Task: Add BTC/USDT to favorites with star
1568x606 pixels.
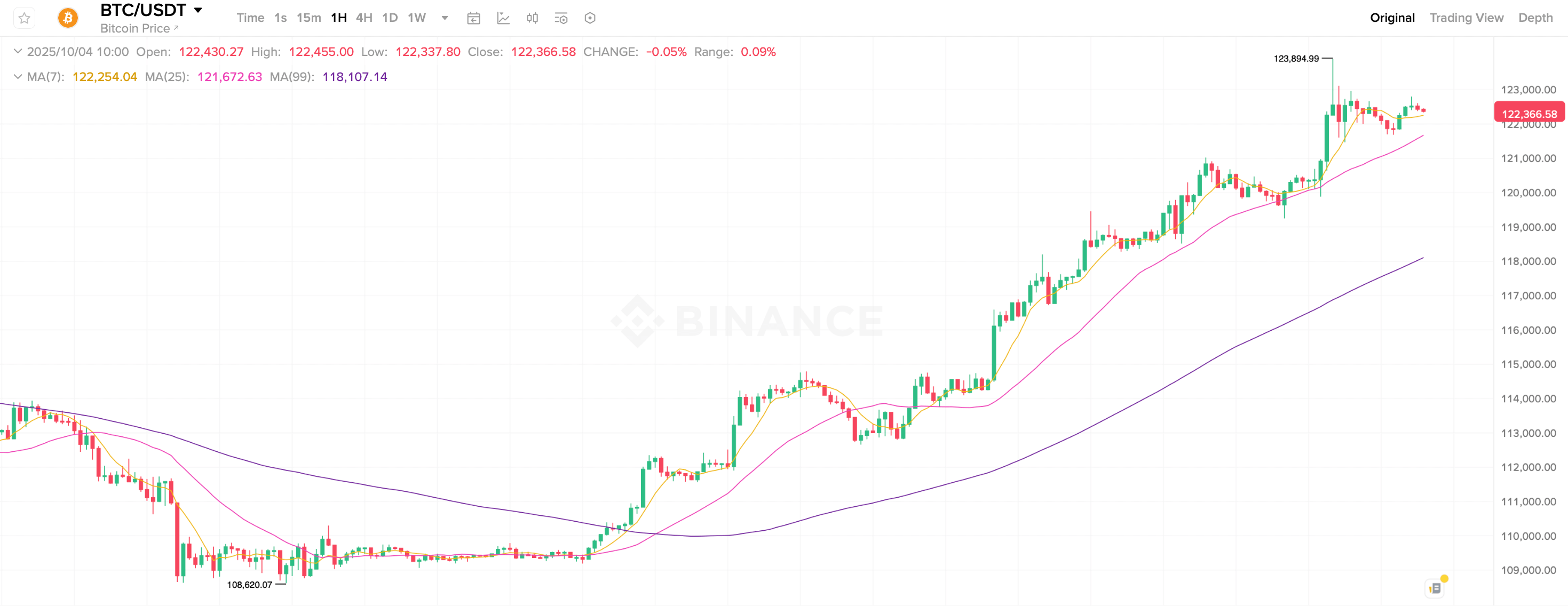Action: (25, 18)
